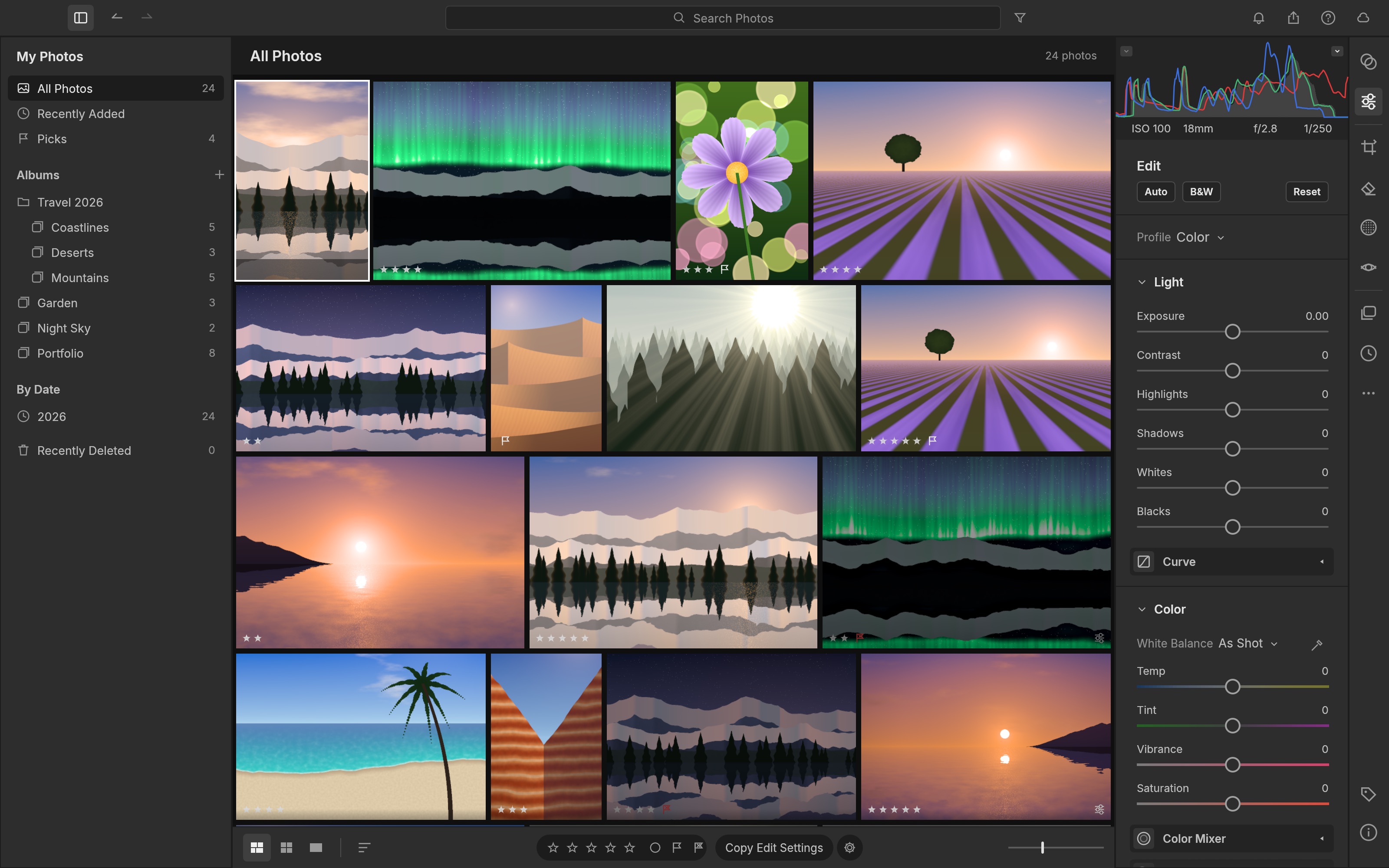Check cloud sync status icon
The width and height of the screenshot is (1389, 868).
coord(1363,18)
